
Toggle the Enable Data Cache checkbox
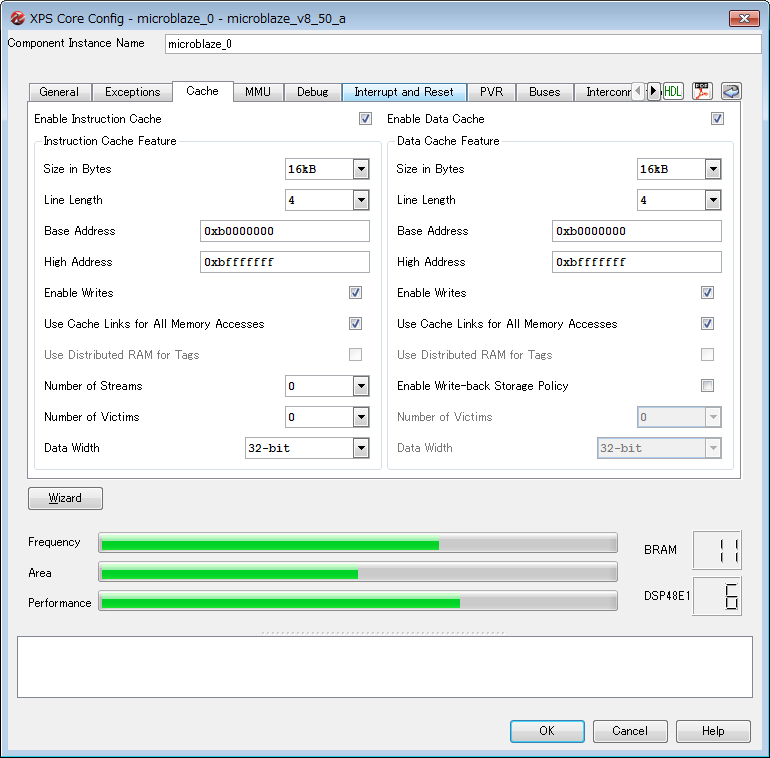tap(717, 119)
